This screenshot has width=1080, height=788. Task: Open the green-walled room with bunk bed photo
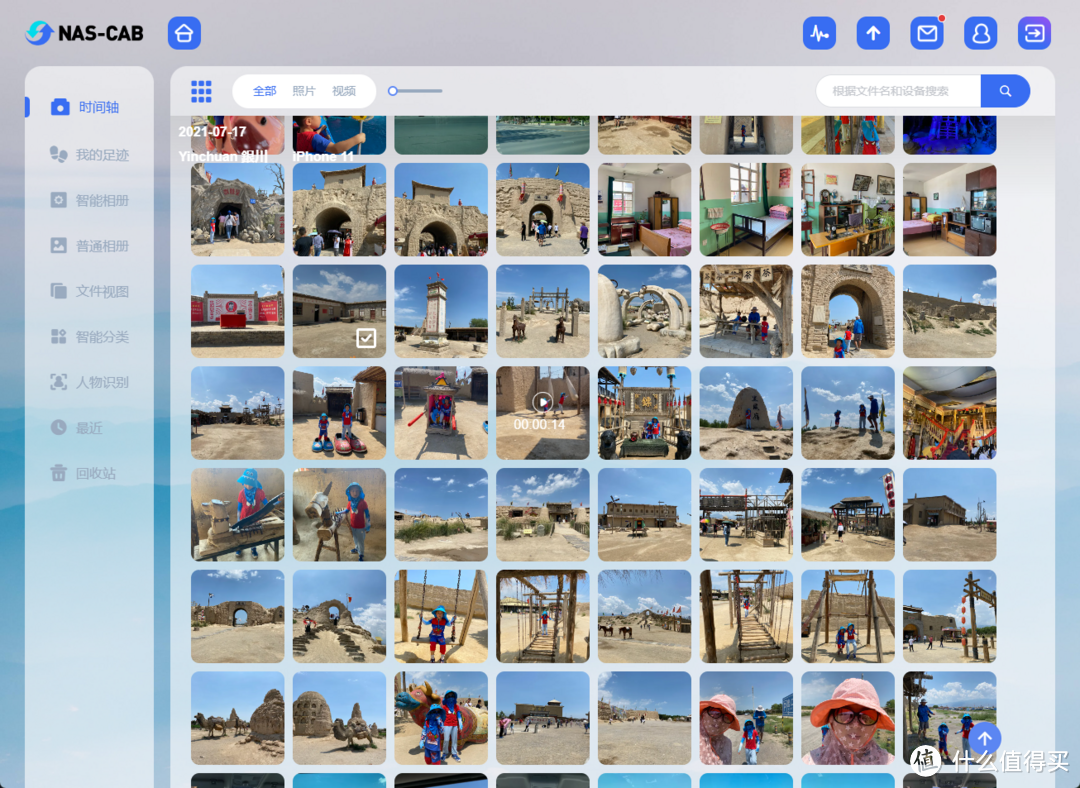pos(746,209)
